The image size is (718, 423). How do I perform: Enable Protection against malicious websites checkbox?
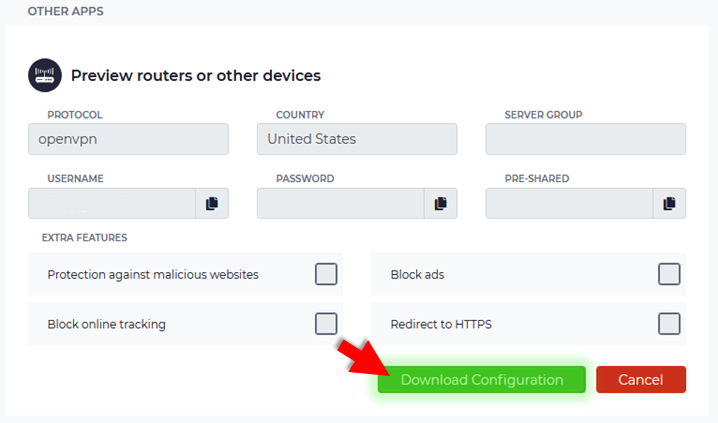326,274
